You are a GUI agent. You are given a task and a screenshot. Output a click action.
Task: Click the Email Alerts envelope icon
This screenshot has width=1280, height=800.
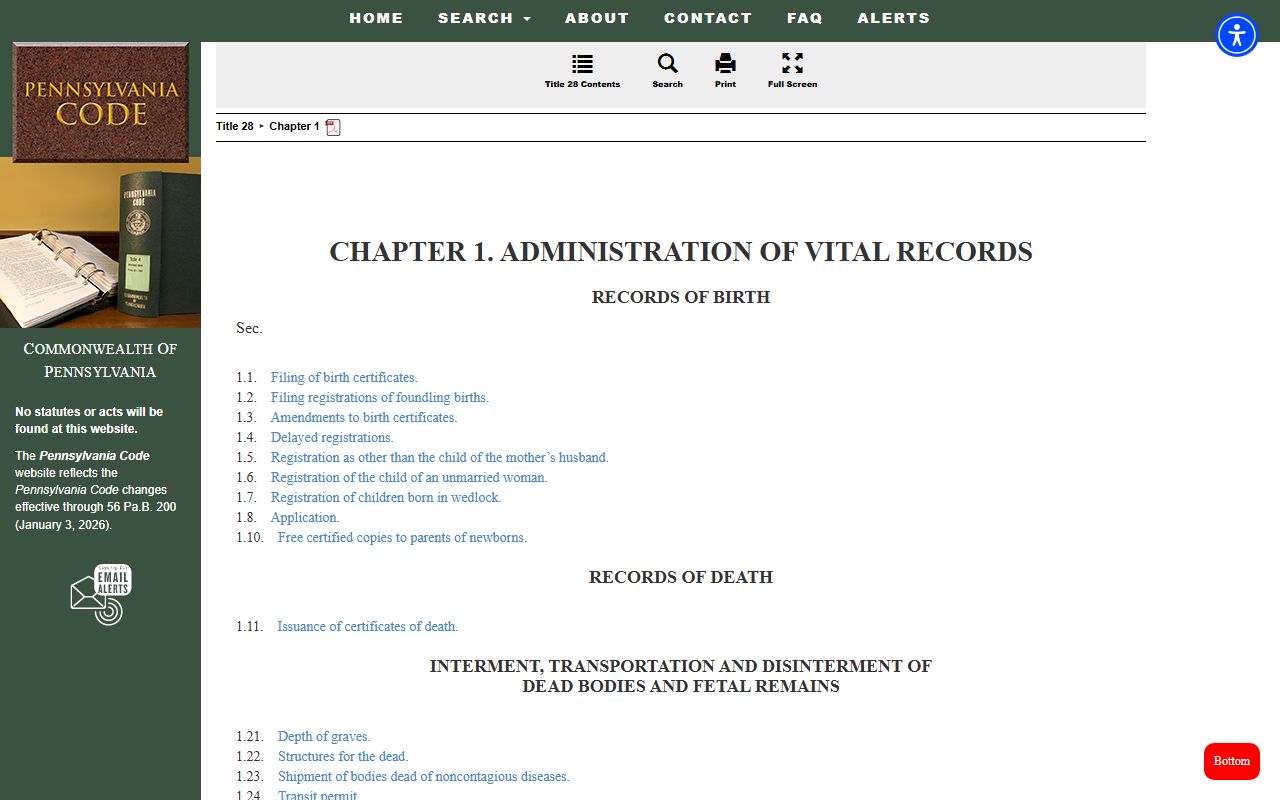click(x=101, y=594)
